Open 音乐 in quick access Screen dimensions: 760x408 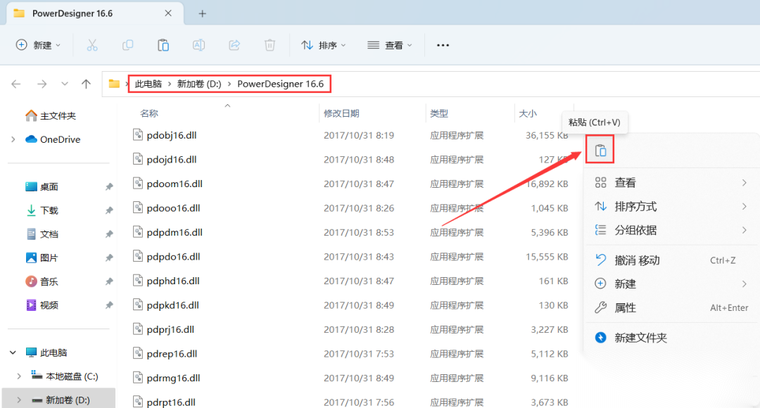tap(42, 282)
